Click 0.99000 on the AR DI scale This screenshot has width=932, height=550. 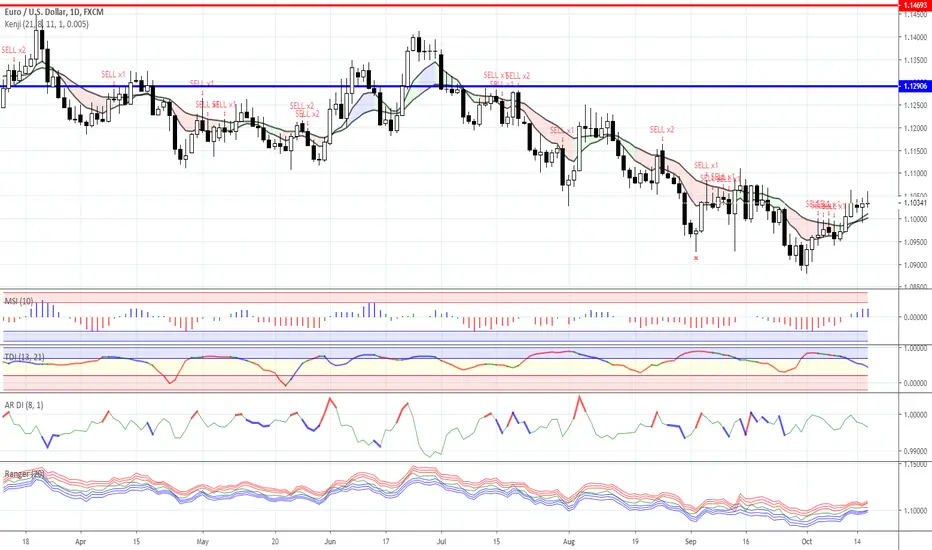915,451
